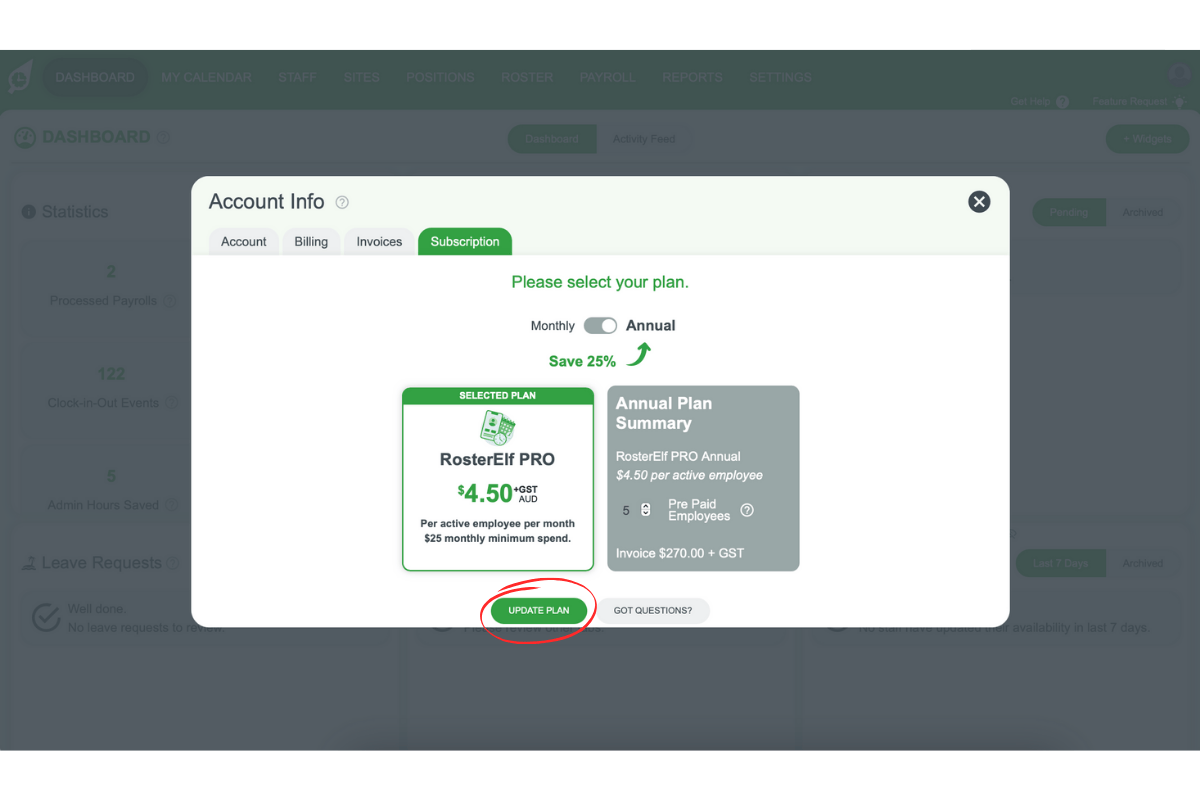Click the question mark beside Pre Paid Employees
This screenshot has width=1200, height=800.
point(747,510)
